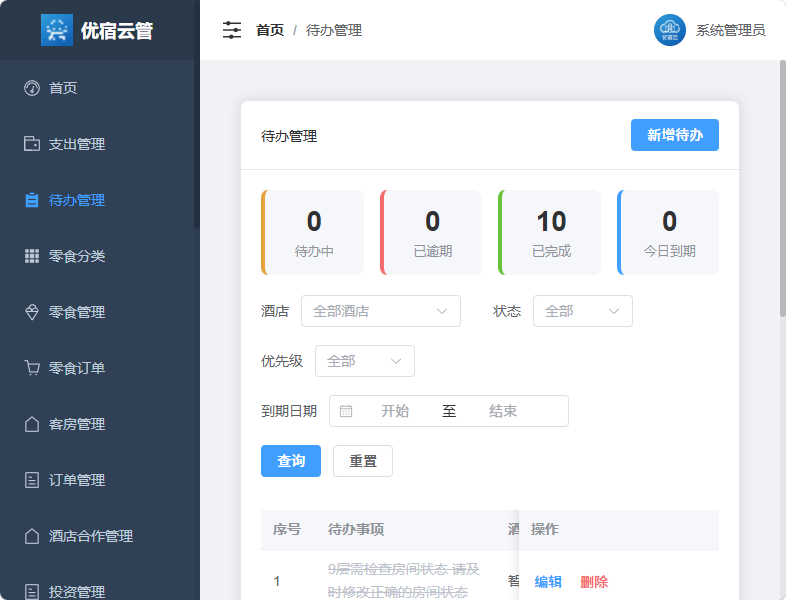The width and height of the screenshot is (786, 600).
Task: Click 待办管理 breadcrumb text
Action: click(x=334, y=30)
